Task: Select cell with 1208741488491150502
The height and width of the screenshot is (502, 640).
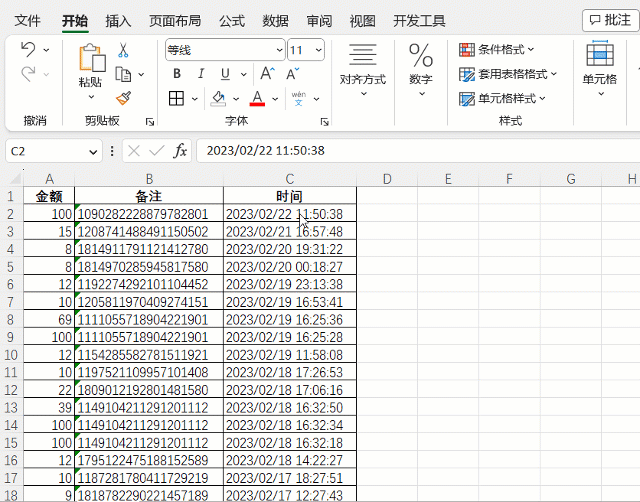Action: pyautogui.click(x=149, y=232)
